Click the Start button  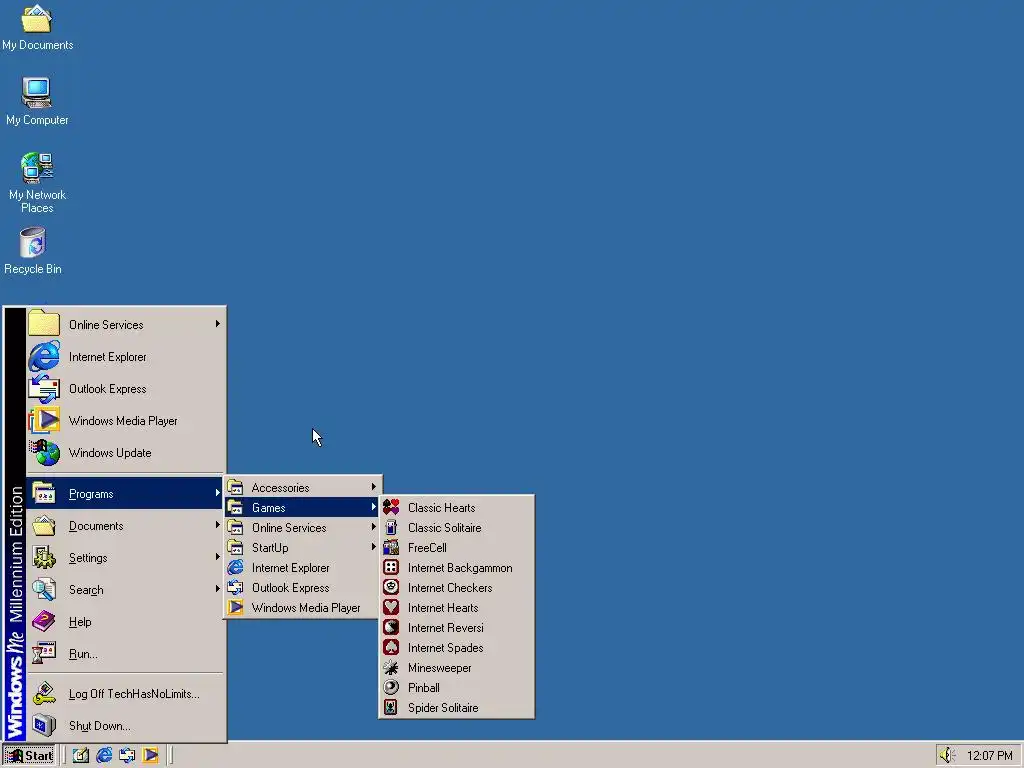(x=29, y=755)
